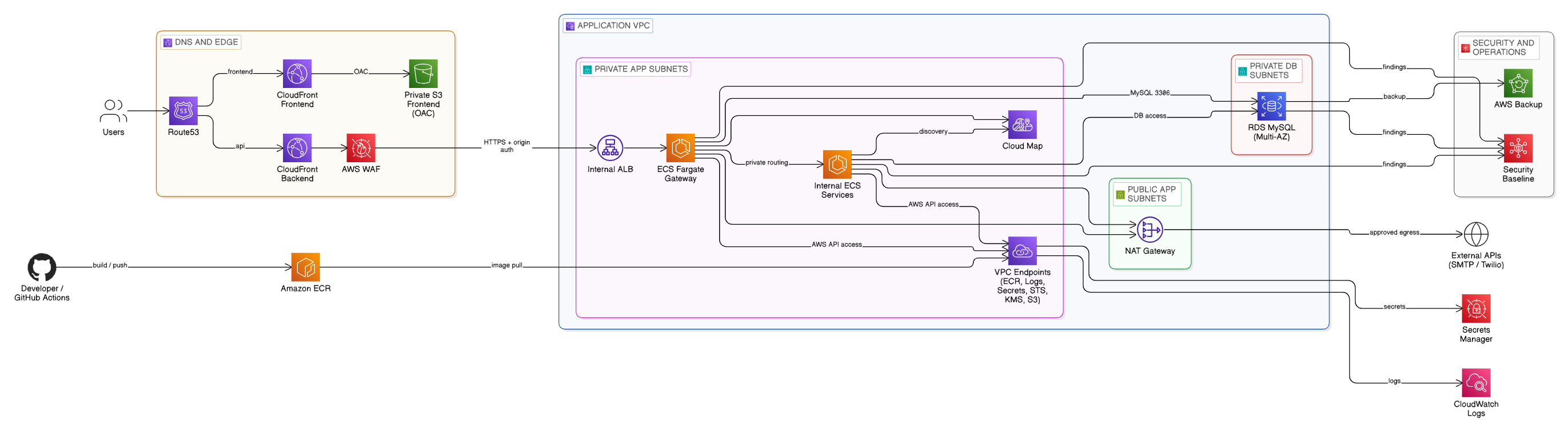Select the CloudFront Backend icon
1568x429 pixels.
pyautogui.click(x=297, y=148)
